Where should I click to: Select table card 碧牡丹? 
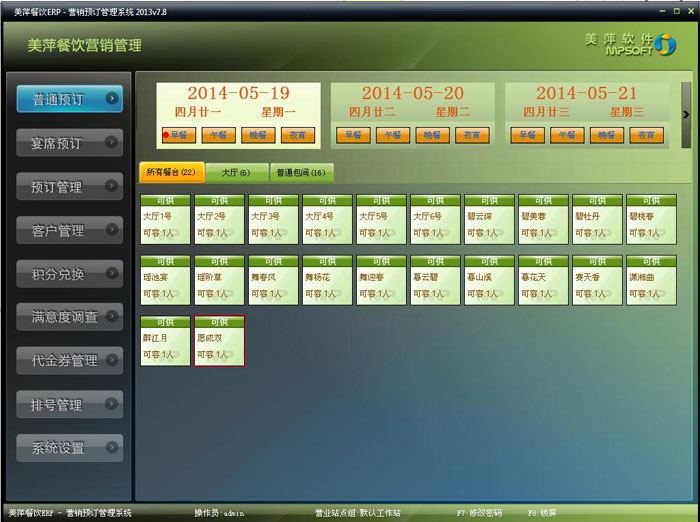(597, 220)
